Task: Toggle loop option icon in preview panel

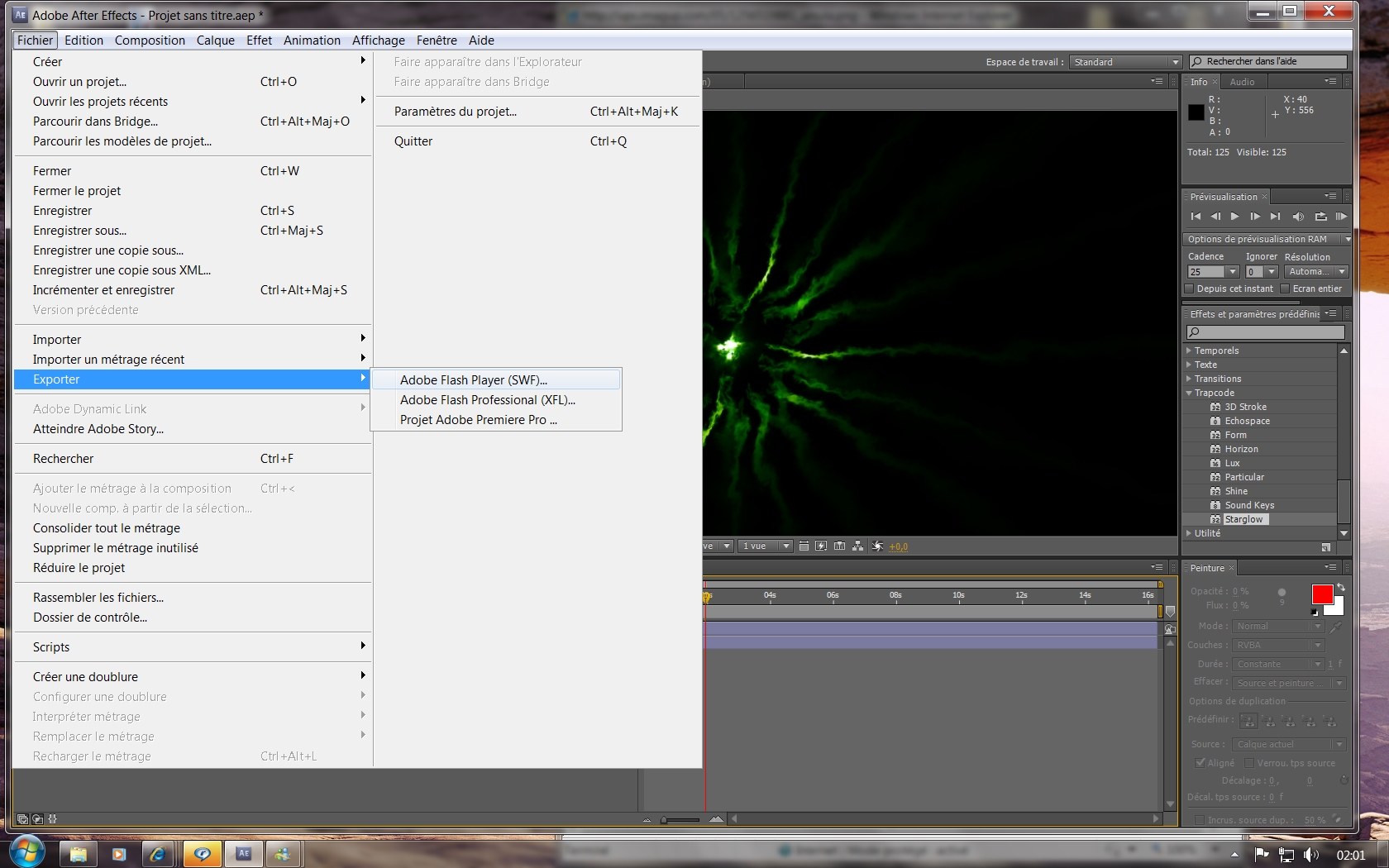Action: 1320,217
